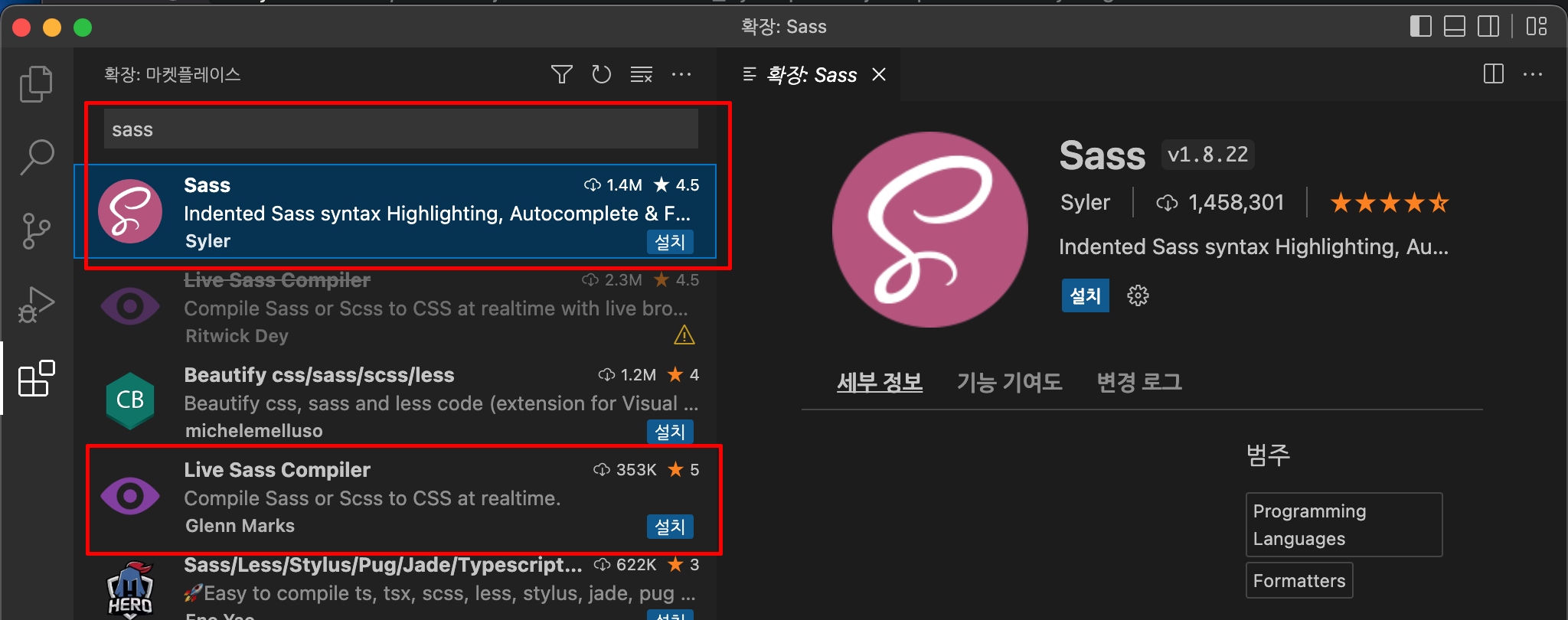The height and width of the screenshot is (620, 1568).
Task: Close the Sass extension tab
Action: (879, 74)
